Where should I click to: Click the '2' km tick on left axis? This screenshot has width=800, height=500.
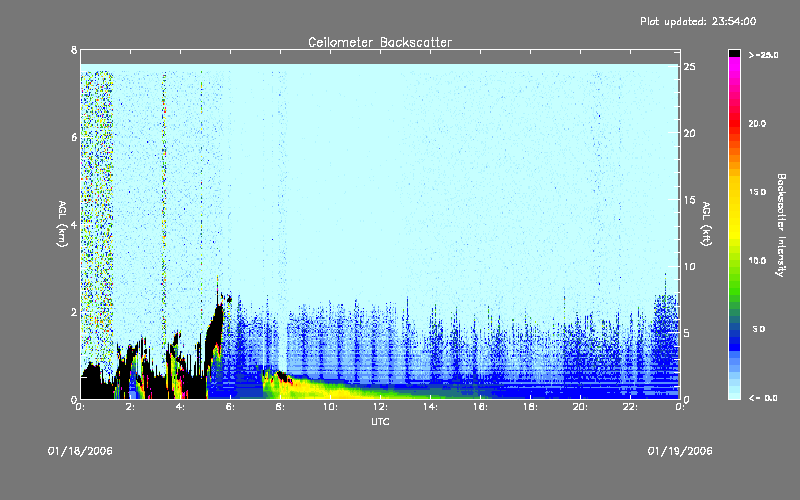(74, 312)
